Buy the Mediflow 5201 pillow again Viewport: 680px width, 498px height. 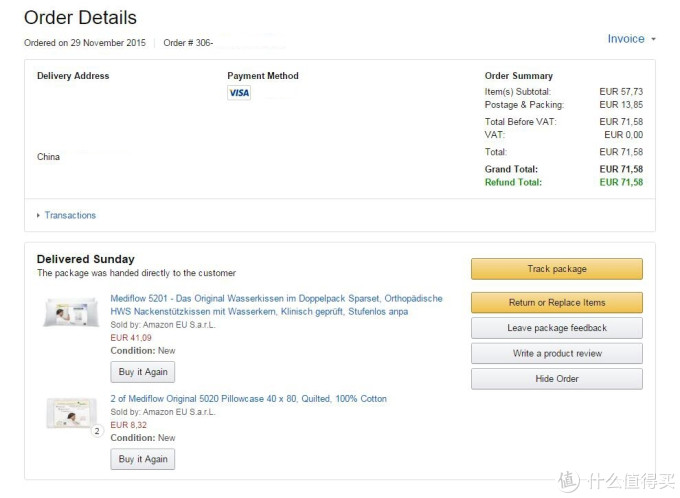tap(142, 371)
